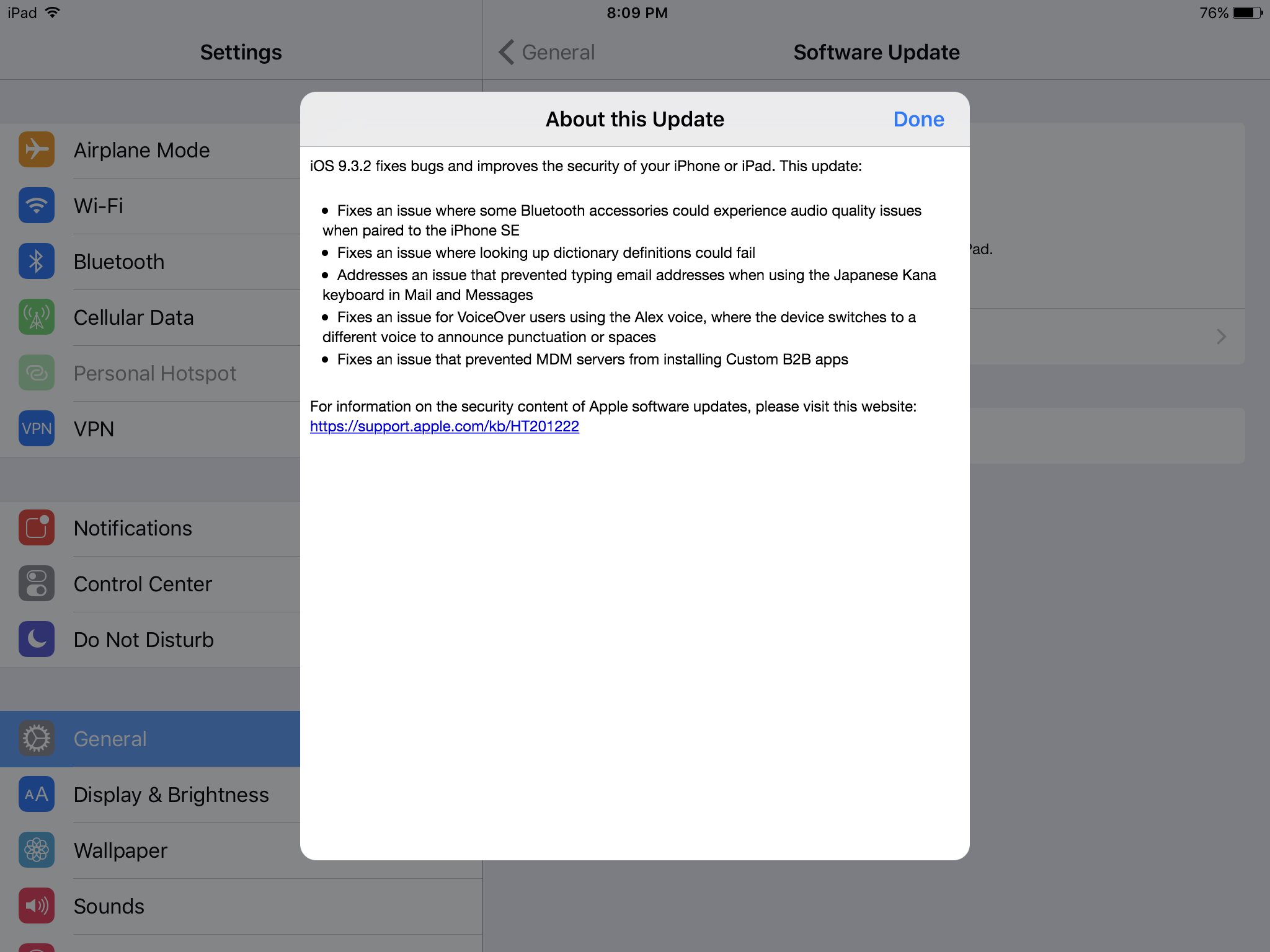
Task: Tap the disclosure chevron on right panel
Action: (x=1221, y=337)
